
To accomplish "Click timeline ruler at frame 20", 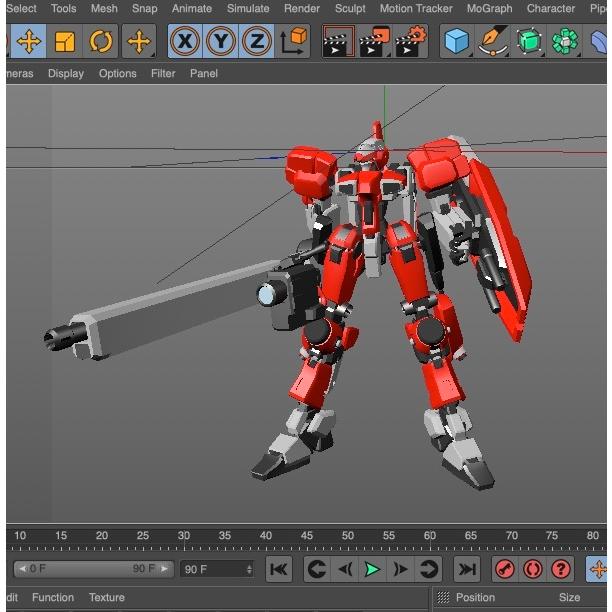I will (x=102, y=536).
